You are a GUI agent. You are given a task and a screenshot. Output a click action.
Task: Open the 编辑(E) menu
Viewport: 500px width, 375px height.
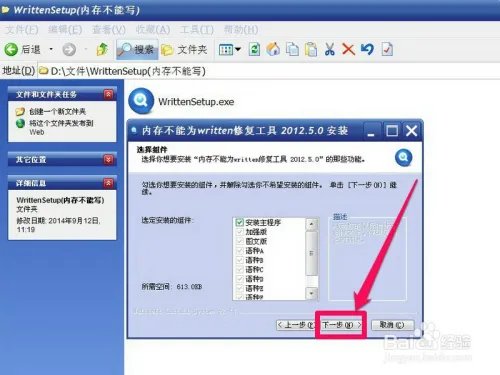(65, 30)
